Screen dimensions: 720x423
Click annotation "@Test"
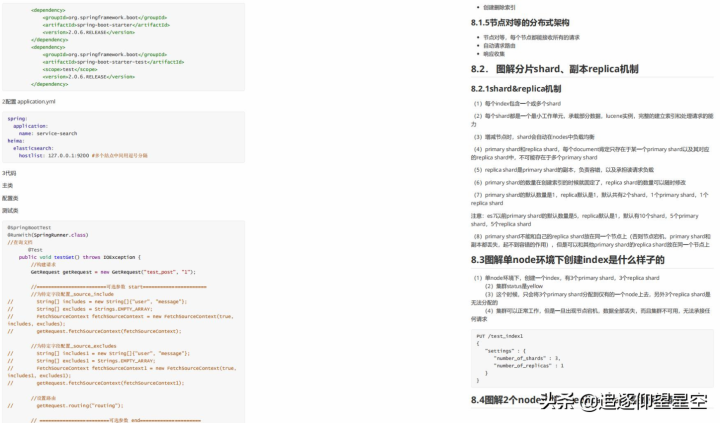35,250
